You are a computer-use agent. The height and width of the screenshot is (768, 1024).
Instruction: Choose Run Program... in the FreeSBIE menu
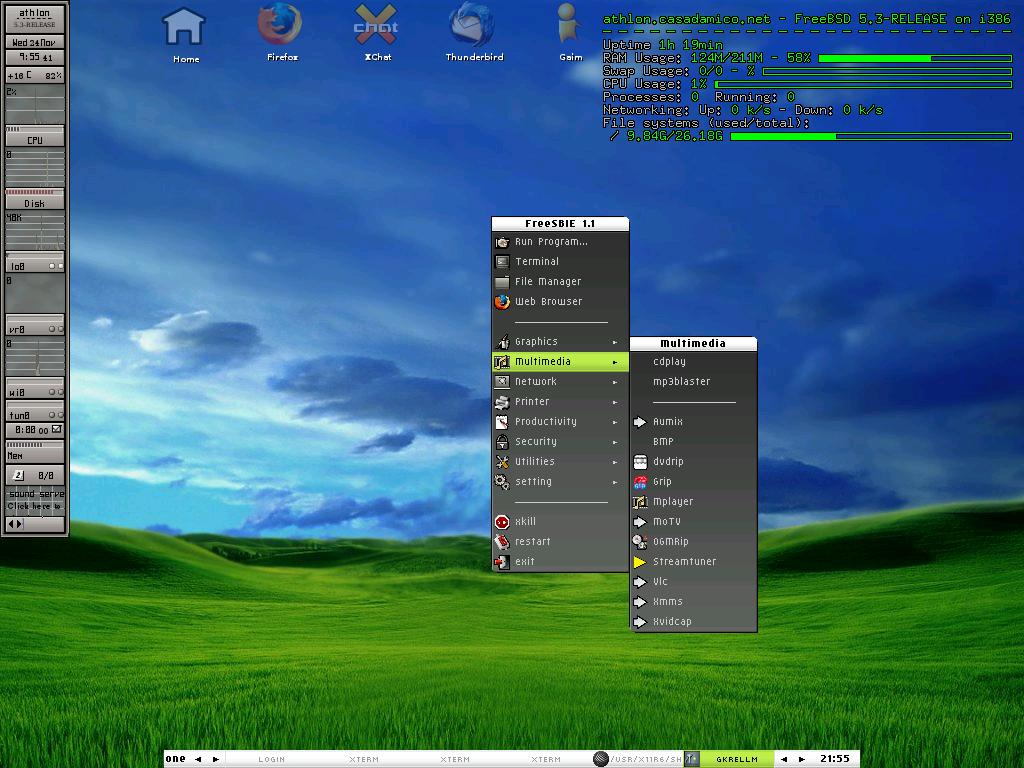pos(560,242)
